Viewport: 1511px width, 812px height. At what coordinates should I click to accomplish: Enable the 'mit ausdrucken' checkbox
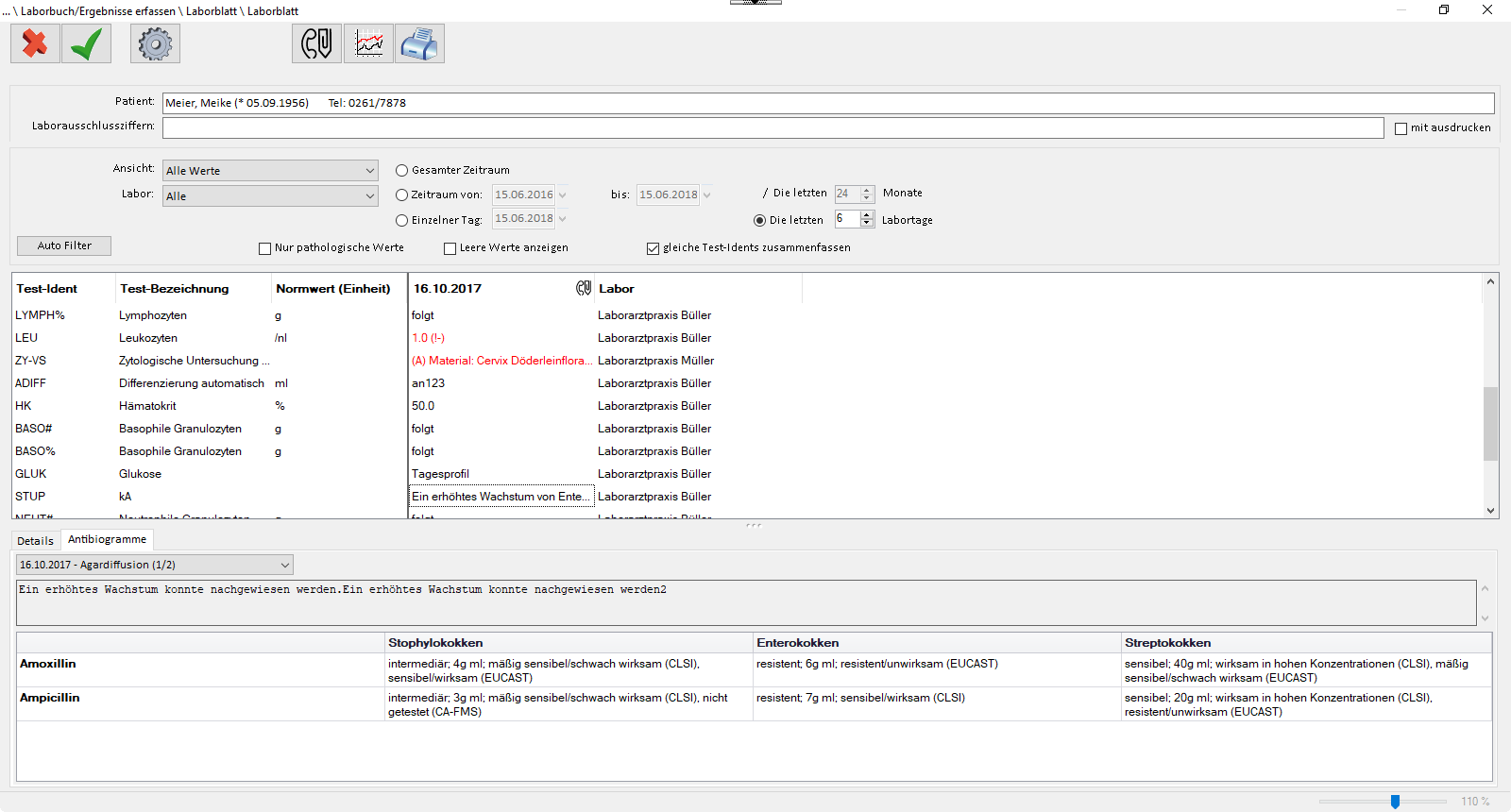(x=1401, y=128)
